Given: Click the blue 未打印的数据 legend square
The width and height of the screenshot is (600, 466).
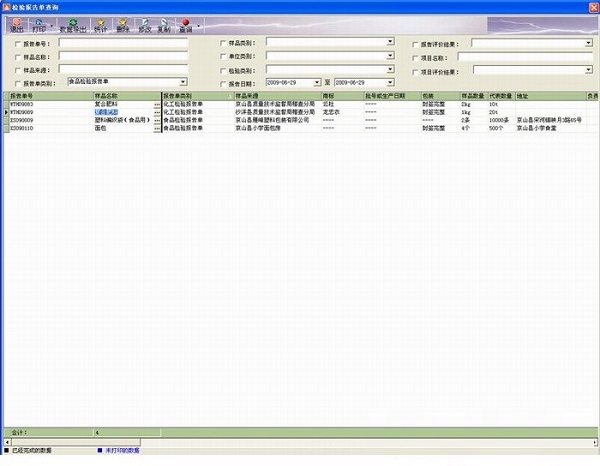Looking at the screenshot, I should (x=100, y=450).
